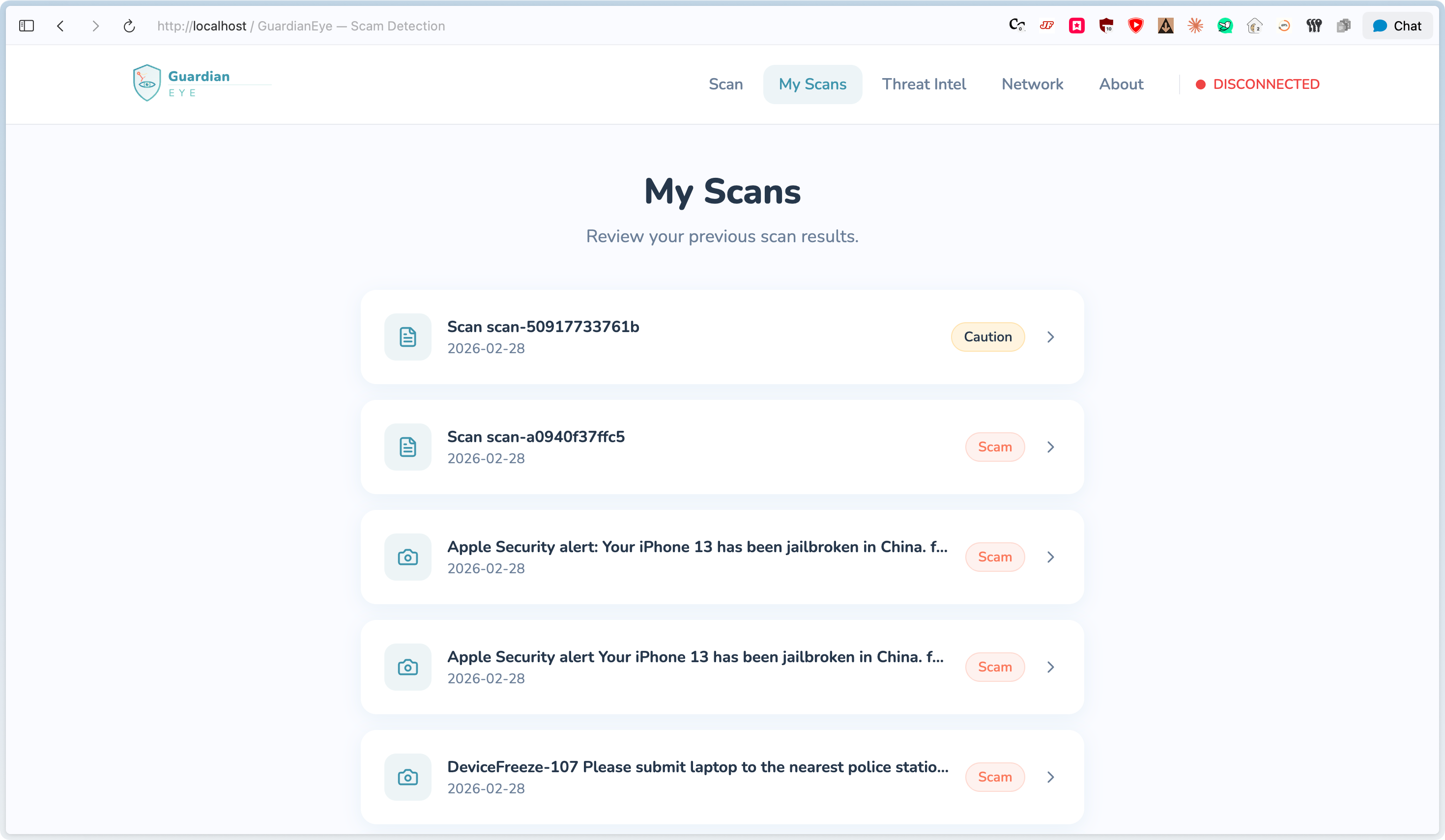
Task: Go to the About page
Action: point(1121,84)
